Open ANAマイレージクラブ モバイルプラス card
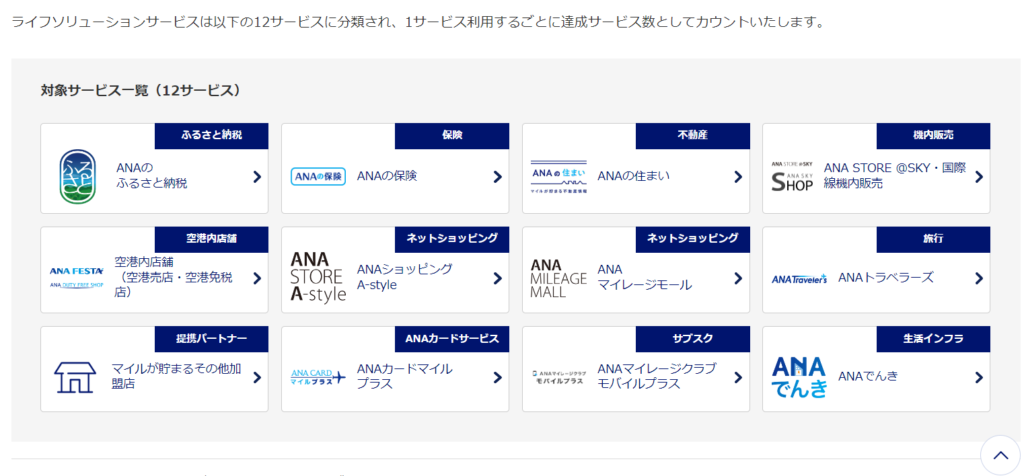The image size is (1024, 476). tap(656, 376)
